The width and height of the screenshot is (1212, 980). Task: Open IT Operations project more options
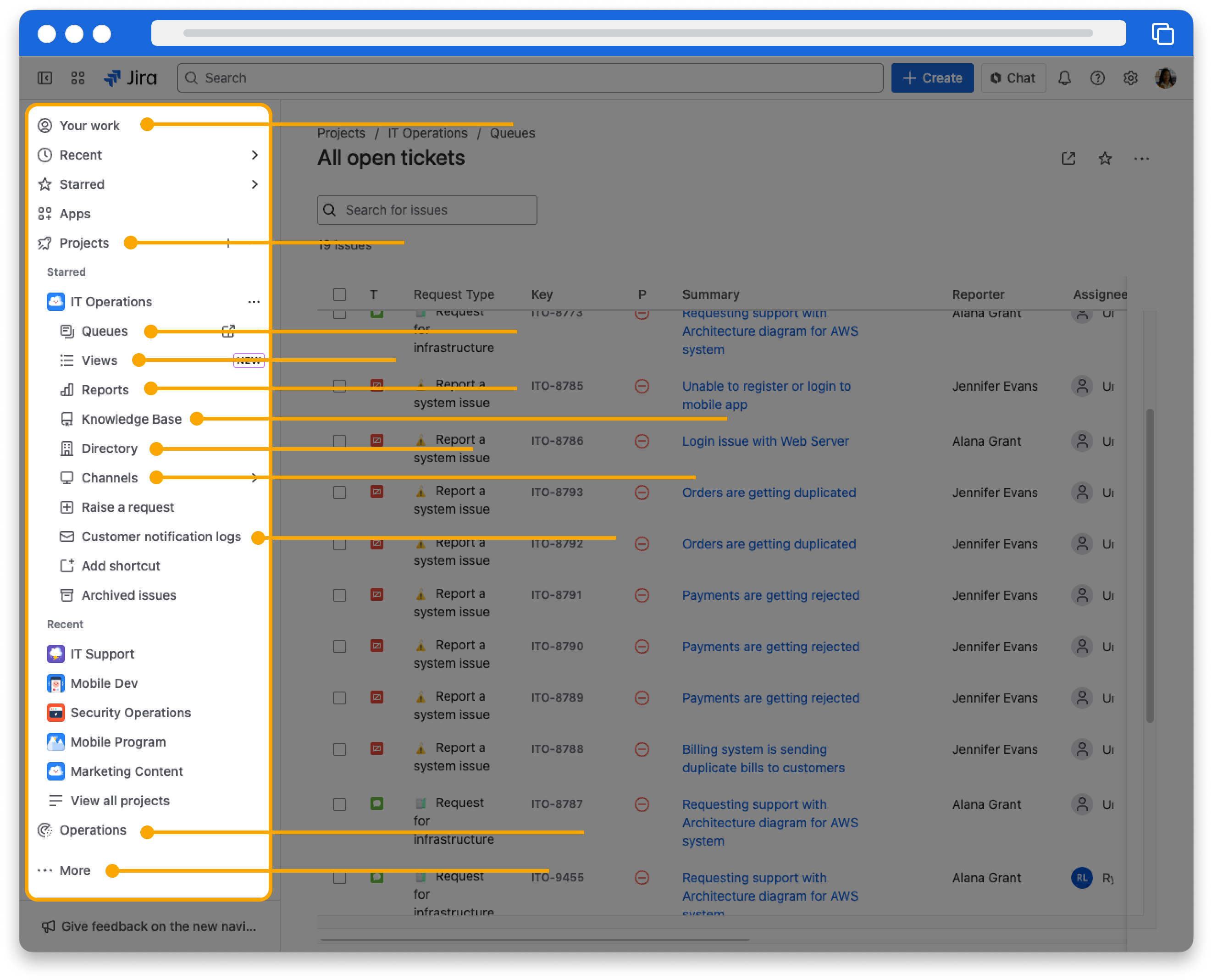254,301
